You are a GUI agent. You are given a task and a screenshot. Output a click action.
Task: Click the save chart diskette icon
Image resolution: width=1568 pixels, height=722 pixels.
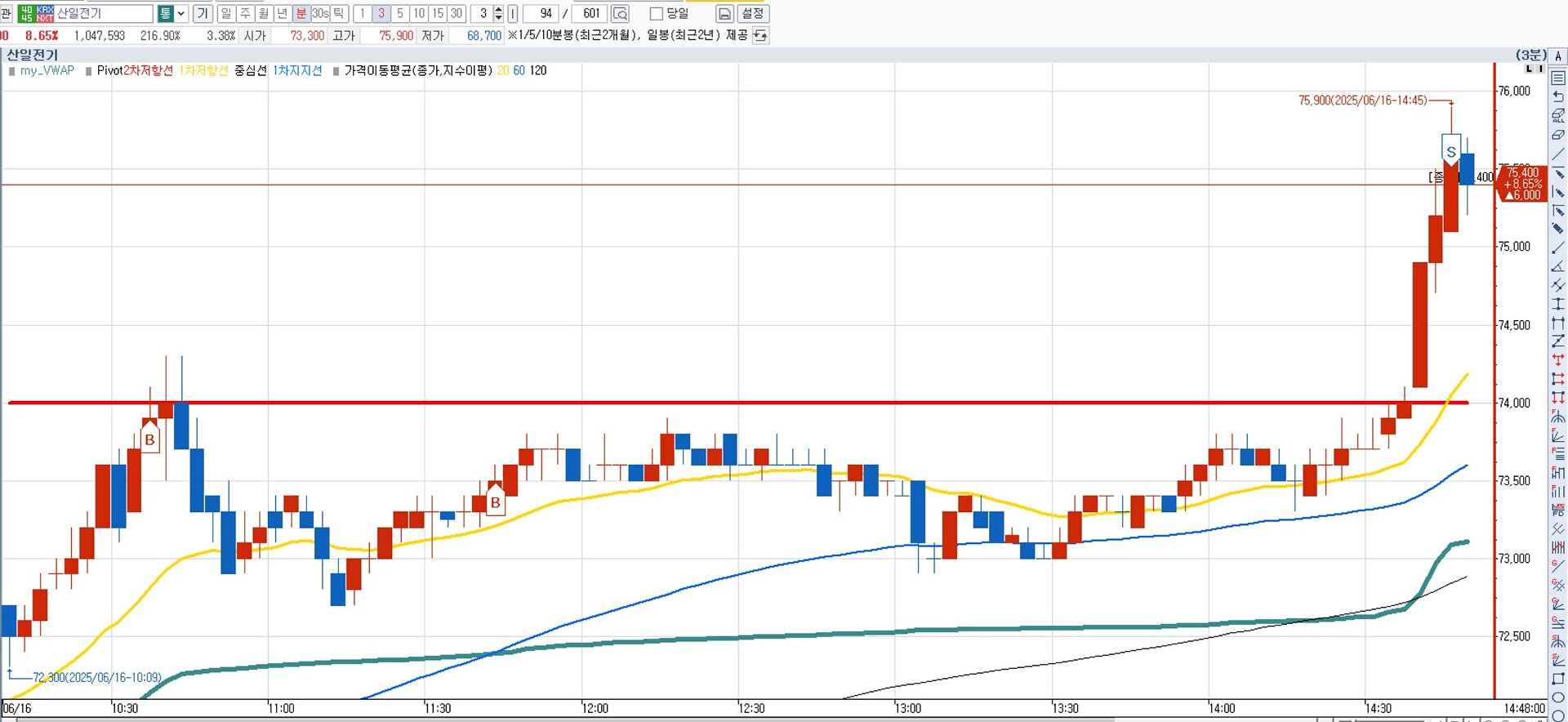click(x=724, y=14)
